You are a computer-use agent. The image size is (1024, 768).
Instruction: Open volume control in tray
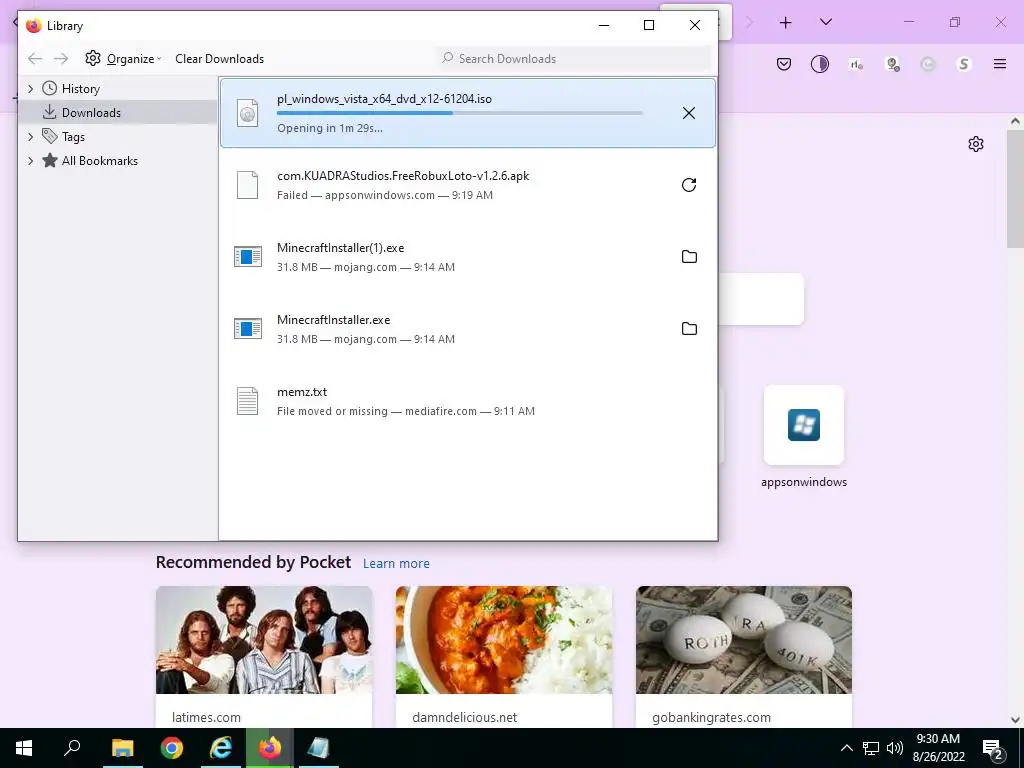tap(895, 748)
